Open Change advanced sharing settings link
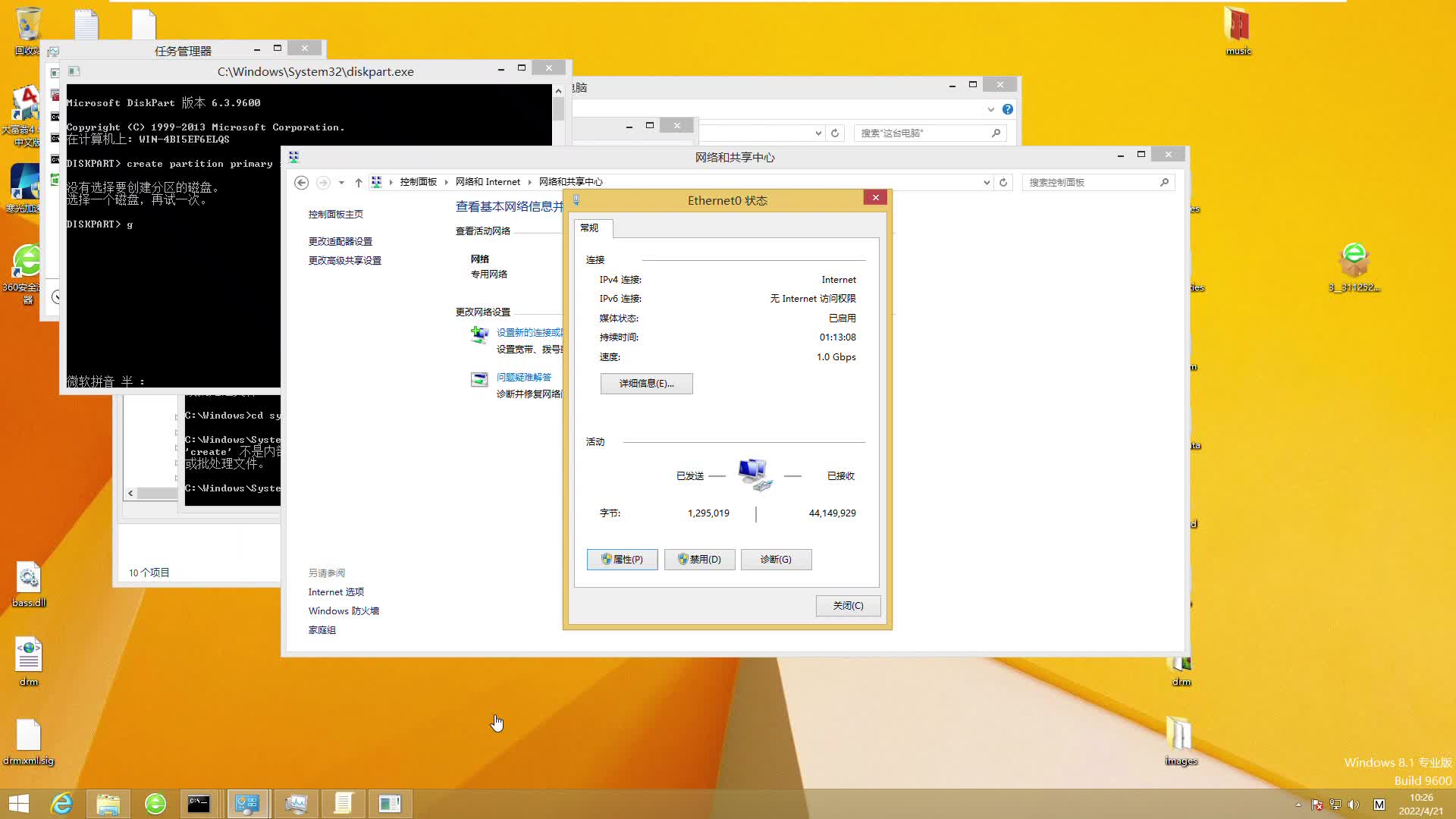 coord(345,261)
